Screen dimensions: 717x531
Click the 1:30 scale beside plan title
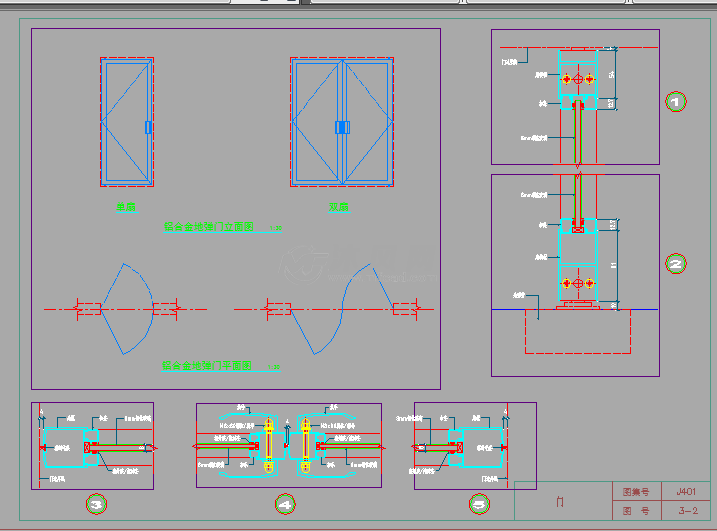[274, 367]
